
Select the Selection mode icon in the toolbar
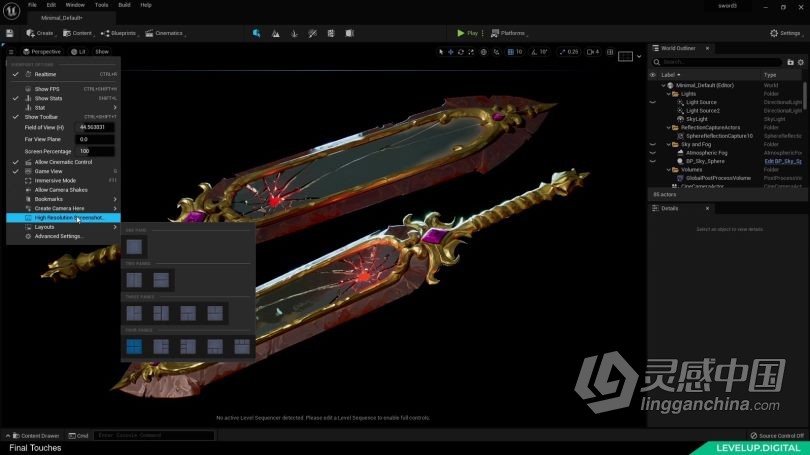pos(257,33)
